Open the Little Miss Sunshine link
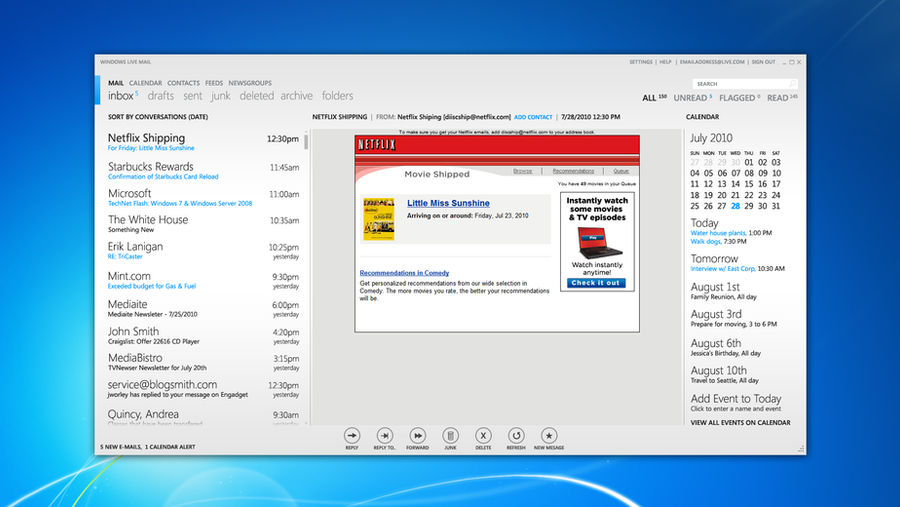The height and width of the screenshot is (507, 900). click(448, 203)
